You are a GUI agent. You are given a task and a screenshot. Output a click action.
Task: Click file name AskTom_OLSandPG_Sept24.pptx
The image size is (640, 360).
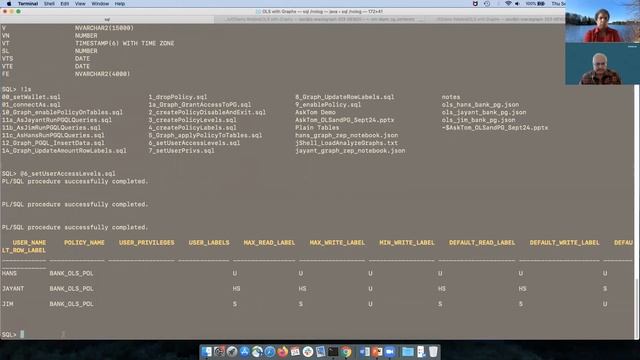coord(345,120)
